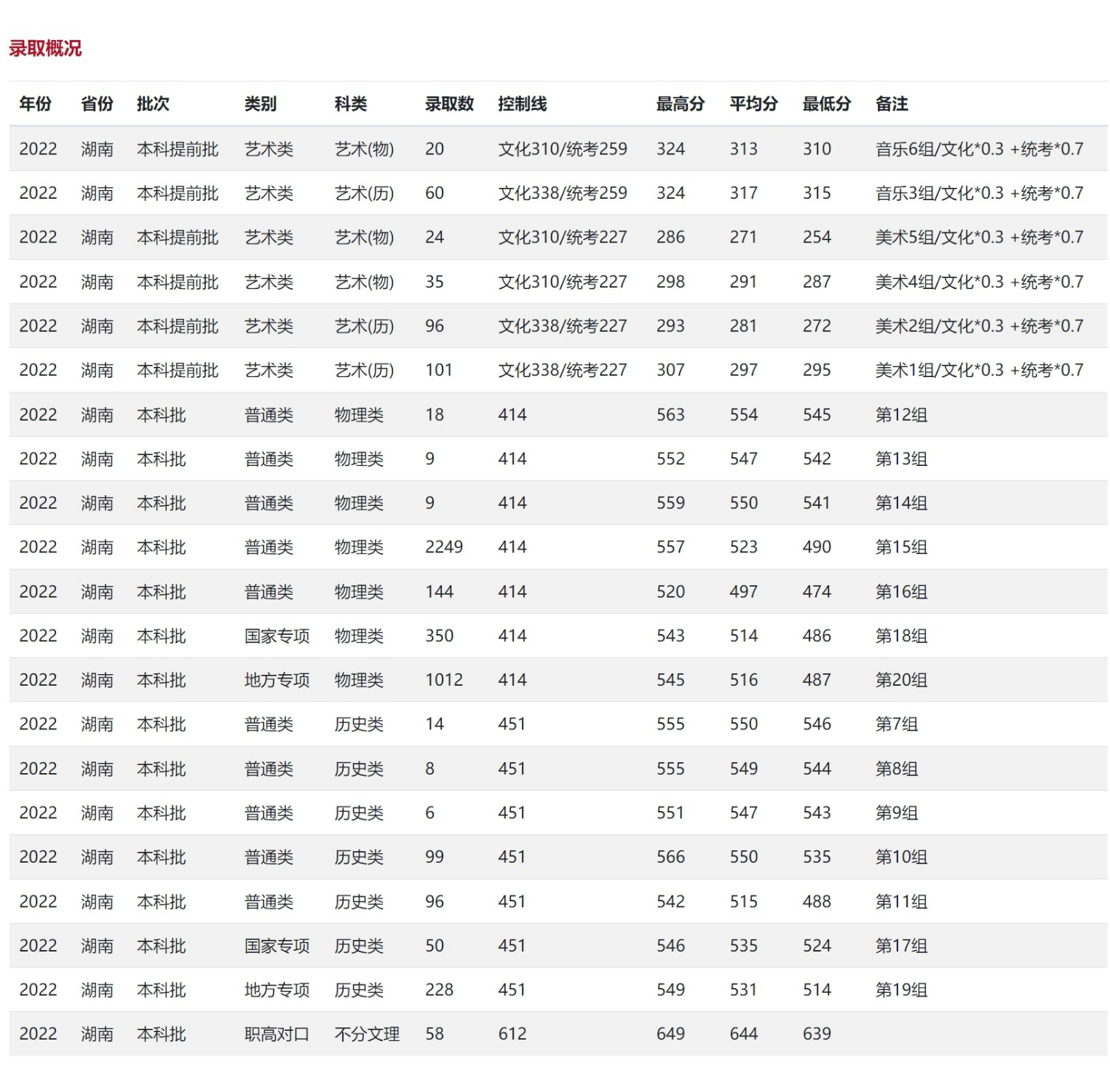Click the 职高对口 category cell
This screenshot has width=1110, height=1092.
[x=277, y=1034]
